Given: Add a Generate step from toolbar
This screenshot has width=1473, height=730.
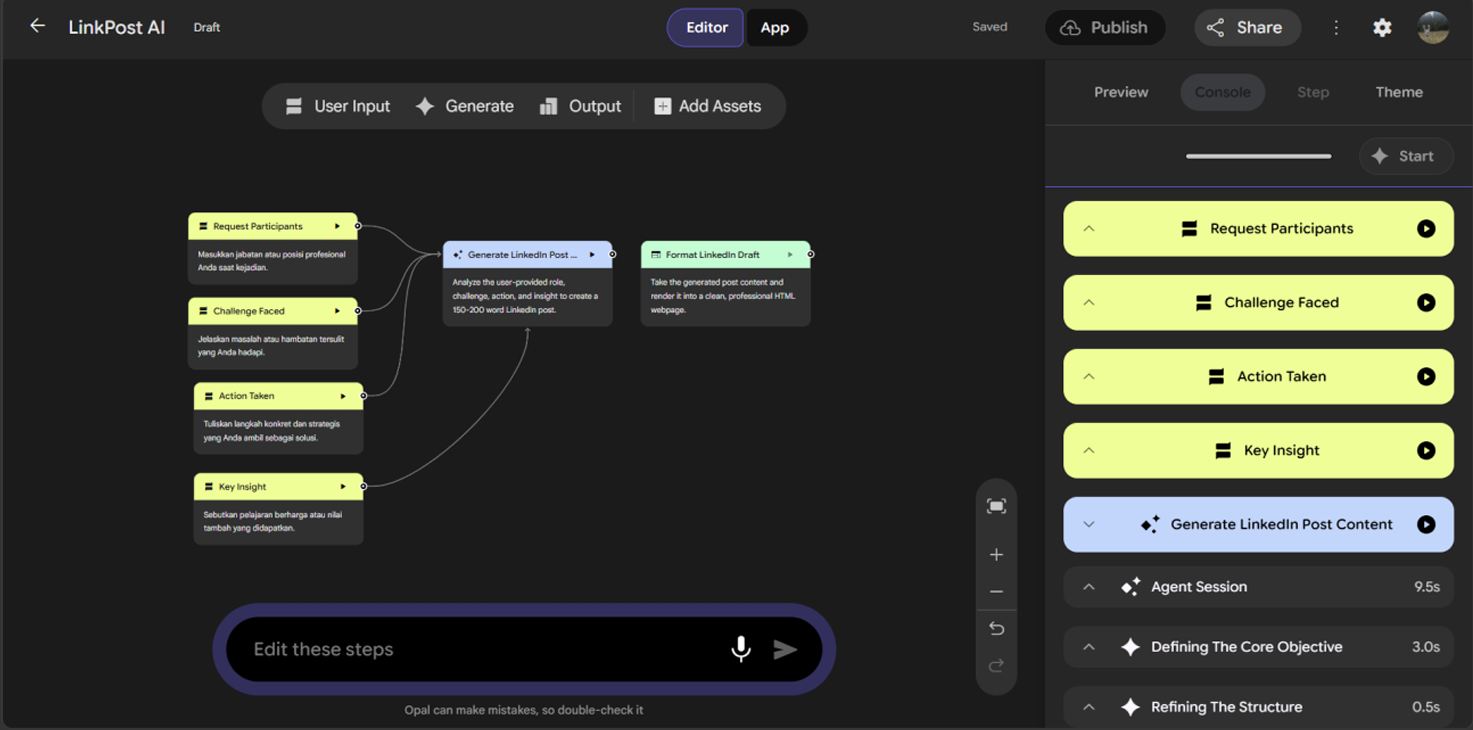Looking at the screenshot, I should click(x=465, y=106).
